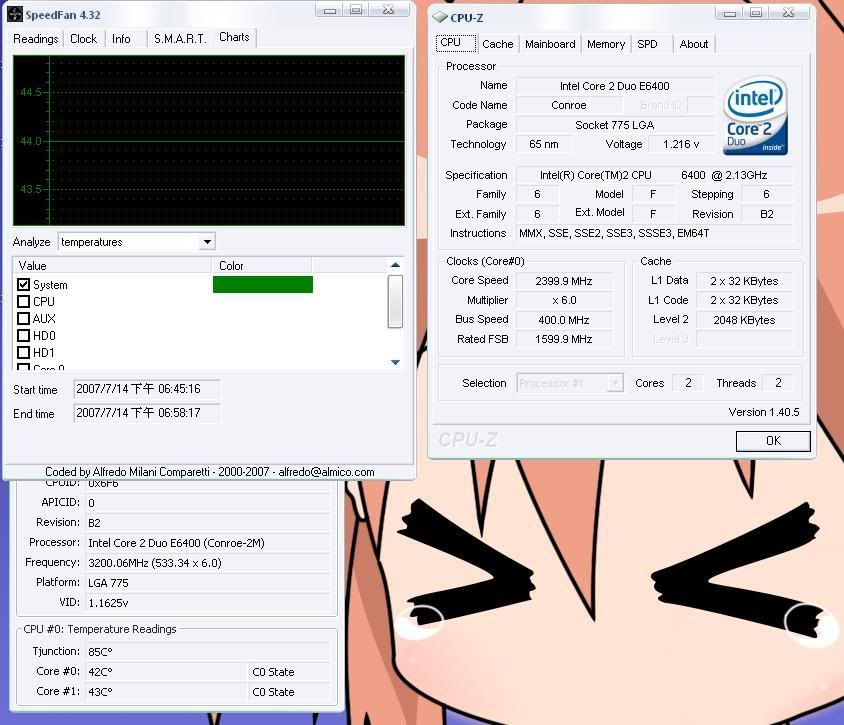The image size is (844, 725).
Task: Click the value list scrollbar thumb
Action: (x=395, y=301)
